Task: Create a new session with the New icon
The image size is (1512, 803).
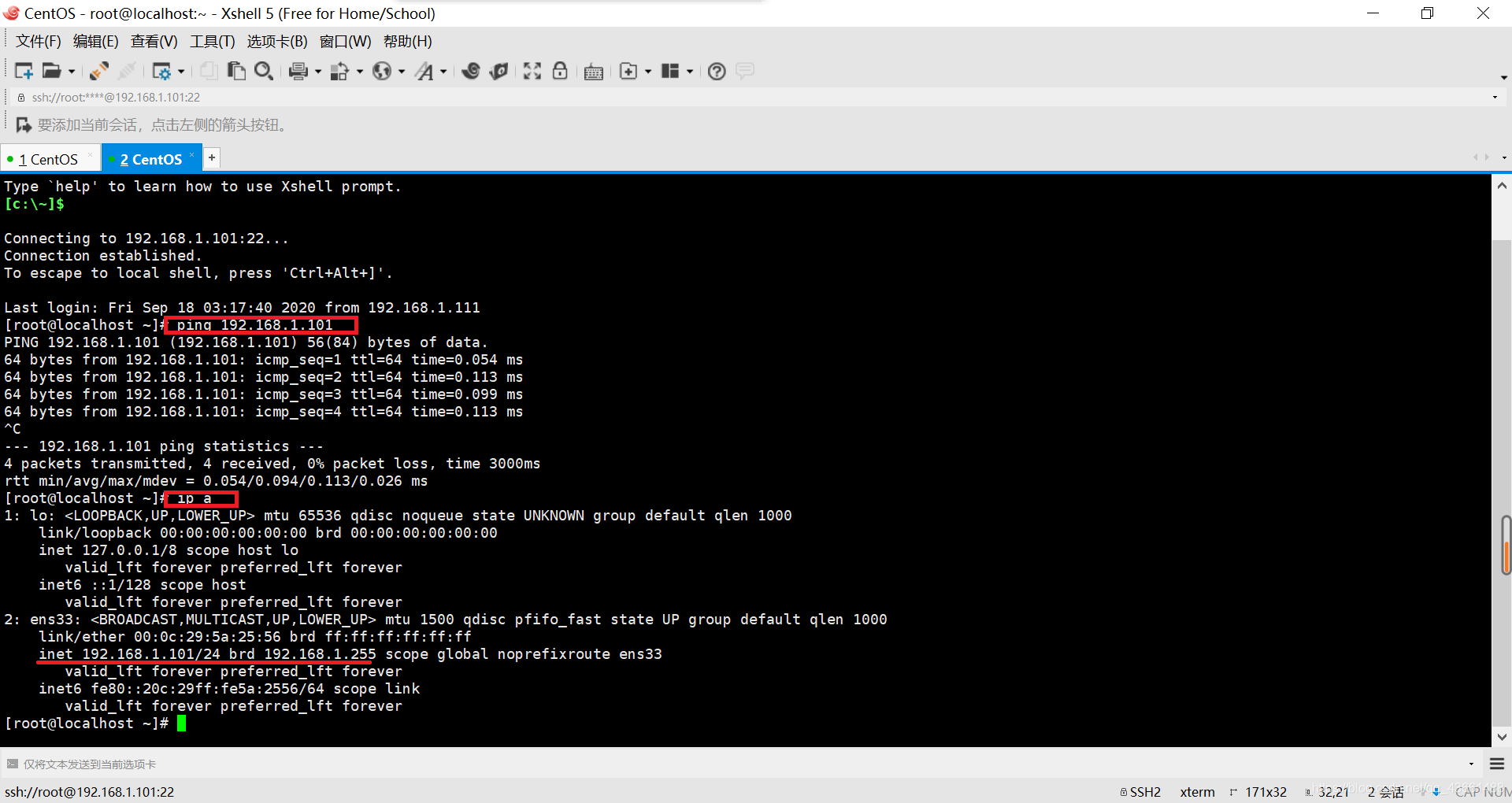Action: 24,71
